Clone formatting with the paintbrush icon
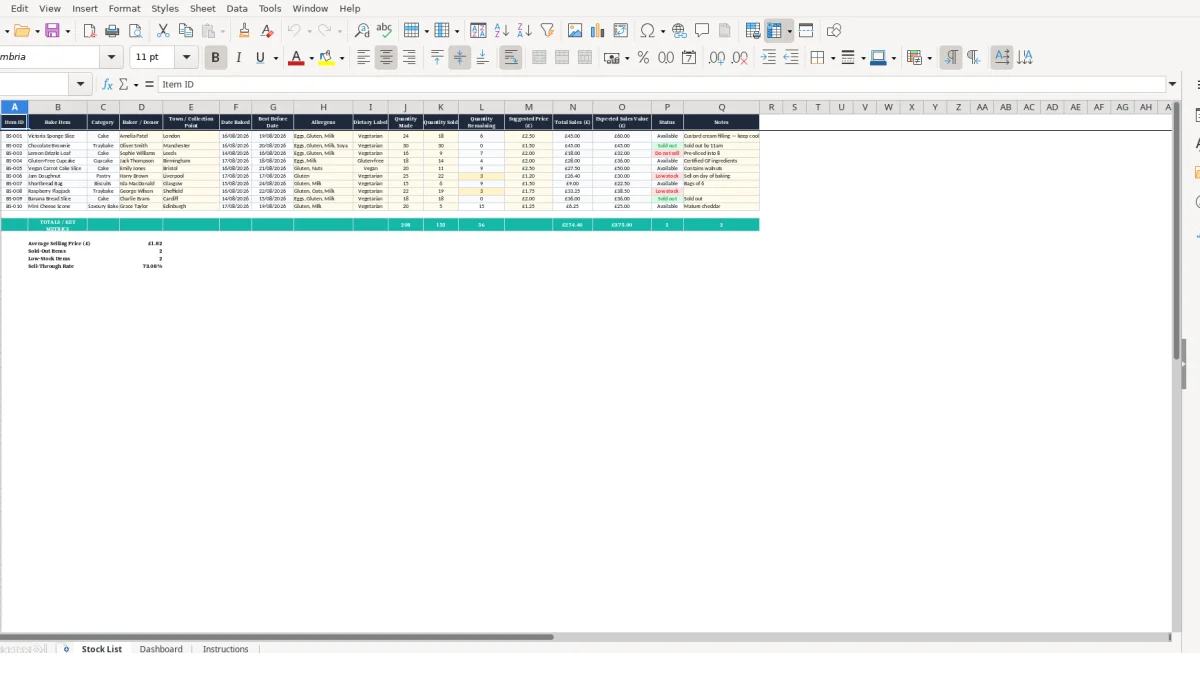This screenshot has width=1200, height=675. coord(244,31)
